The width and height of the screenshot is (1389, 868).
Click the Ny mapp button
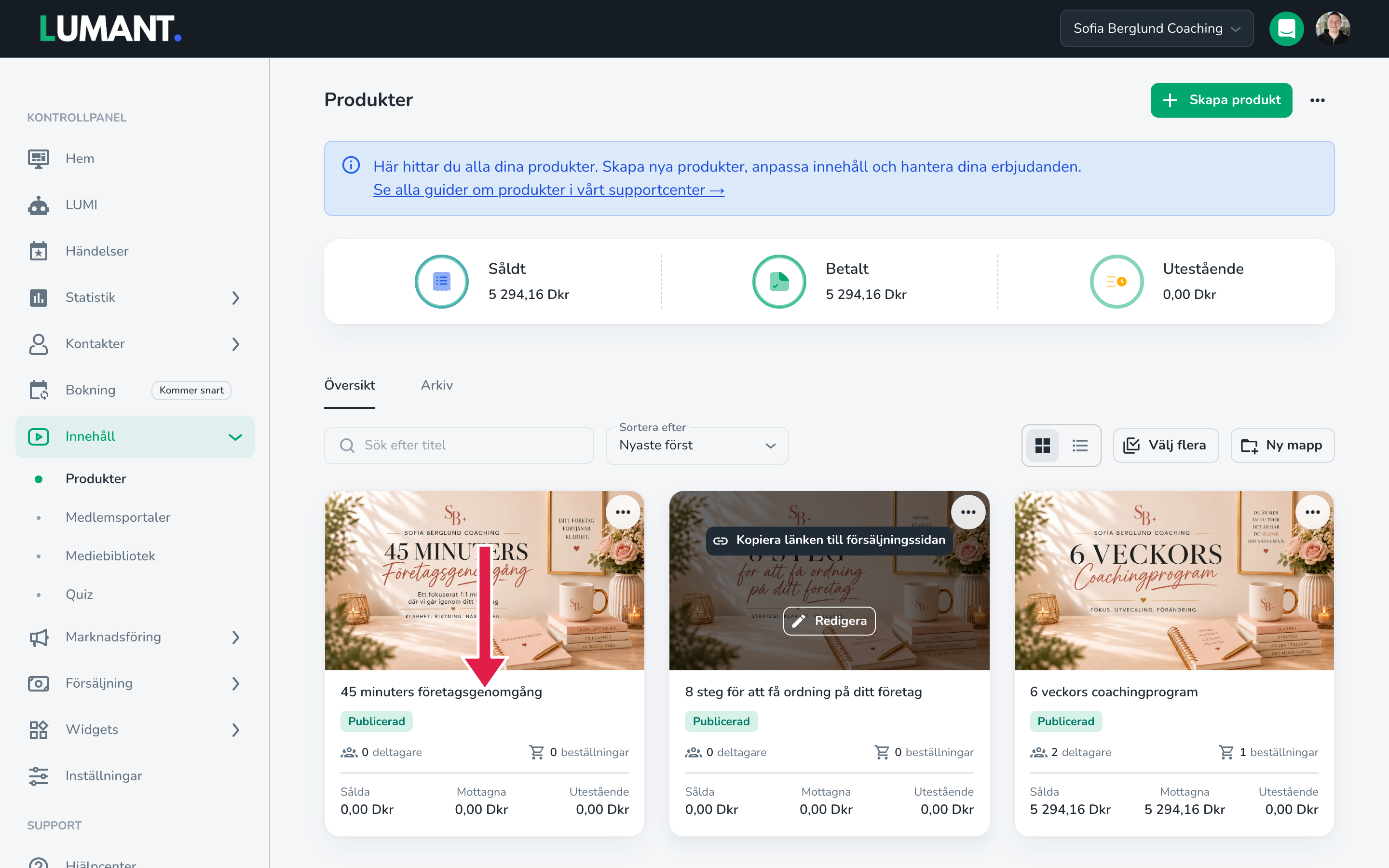pyautogui.click(x=1282, y=446)
